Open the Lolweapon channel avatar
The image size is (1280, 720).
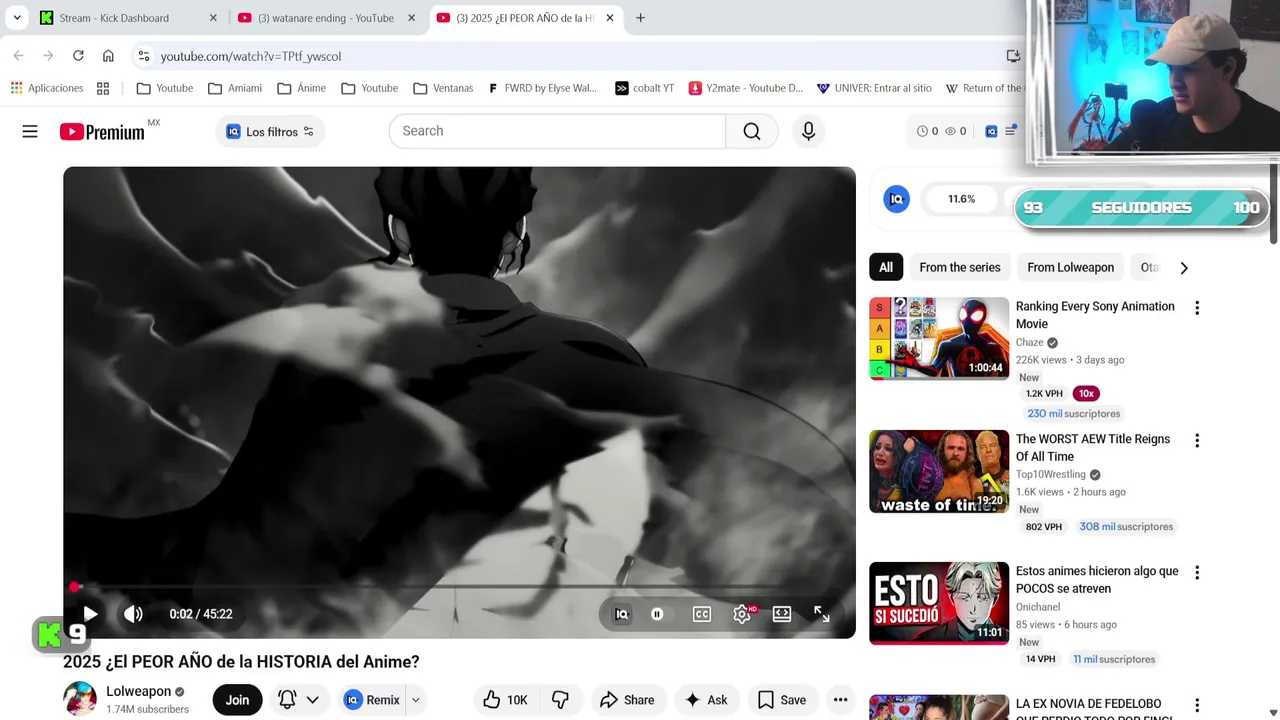click(80, 699)
